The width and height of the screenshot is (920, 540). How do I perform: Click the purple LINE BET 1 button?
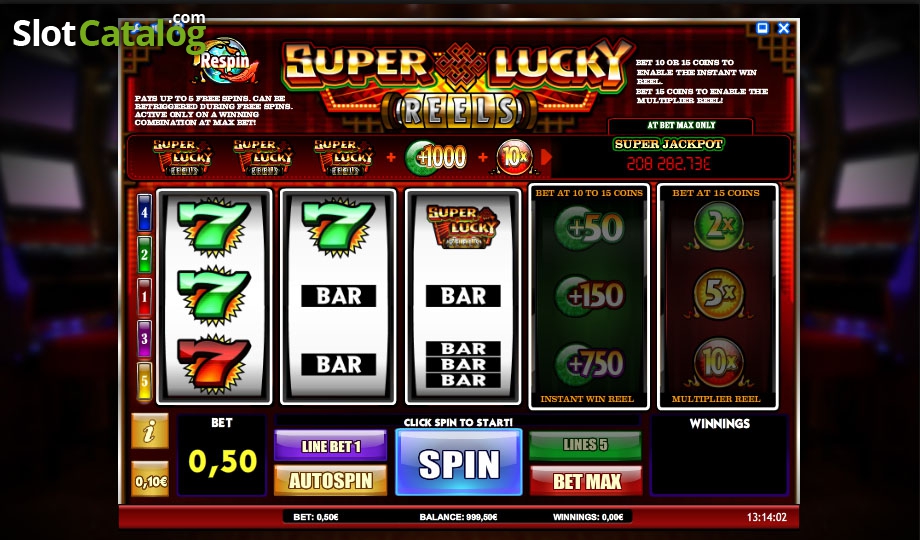click(x=330, y=446)
